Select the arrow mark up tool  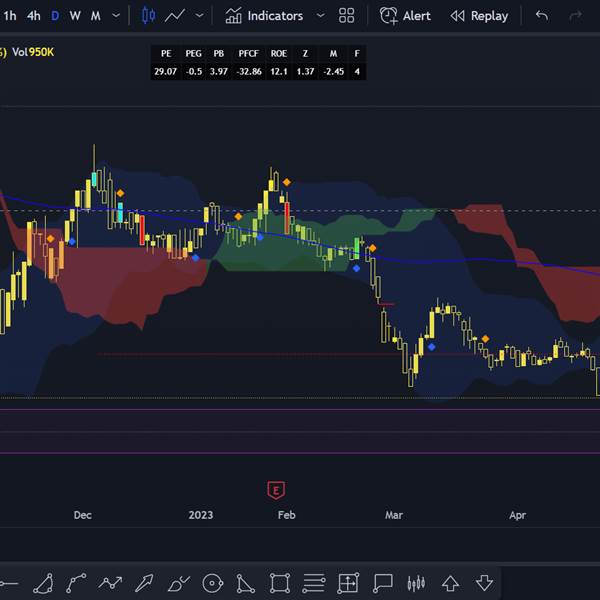tap(450, 583)
